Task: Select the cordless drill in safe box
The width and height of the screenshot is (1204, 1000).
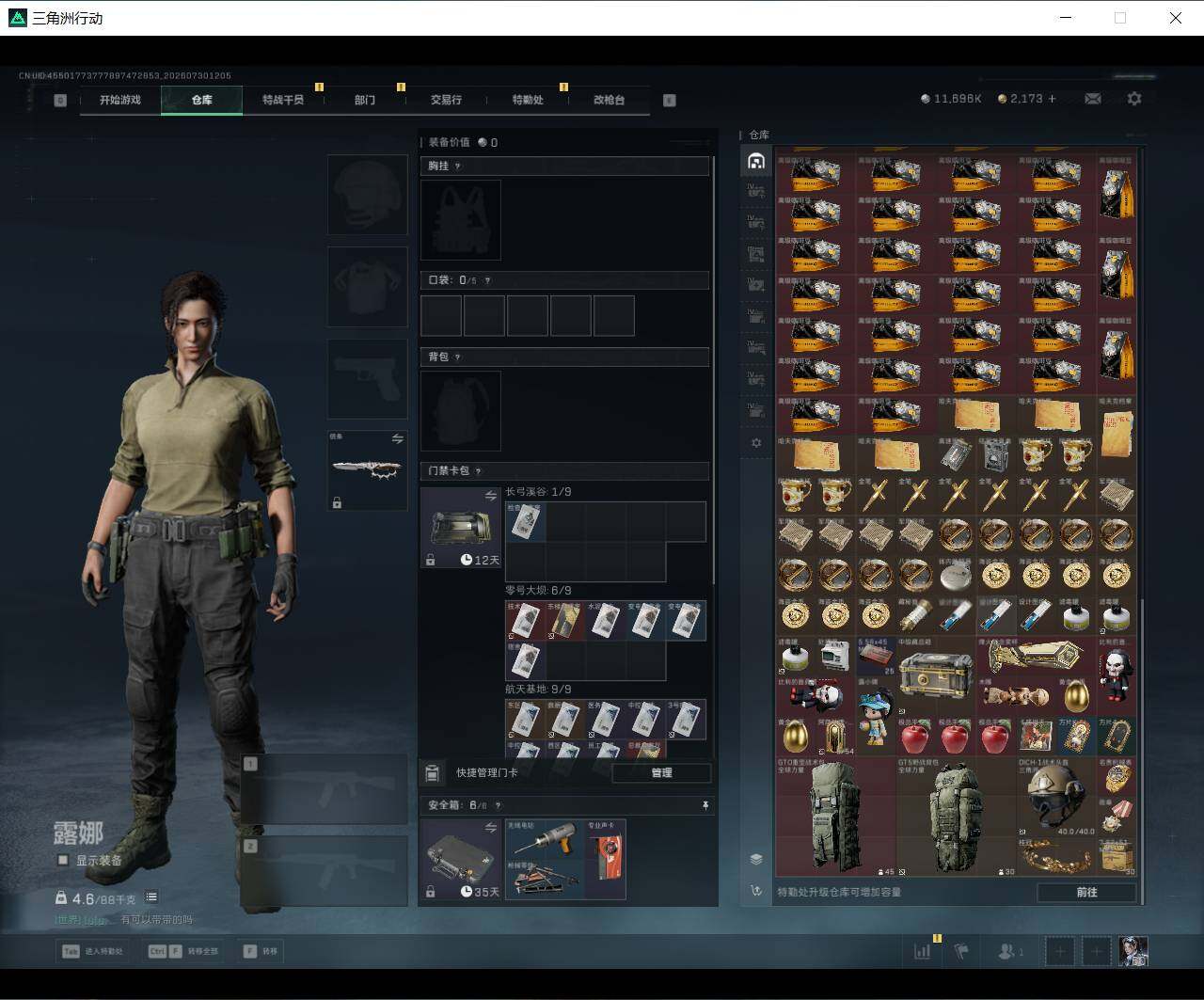Action: 546,838
